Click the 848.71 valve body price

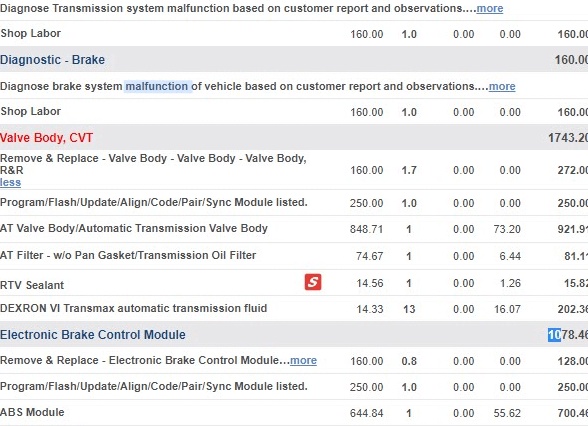tap(366, 229)
